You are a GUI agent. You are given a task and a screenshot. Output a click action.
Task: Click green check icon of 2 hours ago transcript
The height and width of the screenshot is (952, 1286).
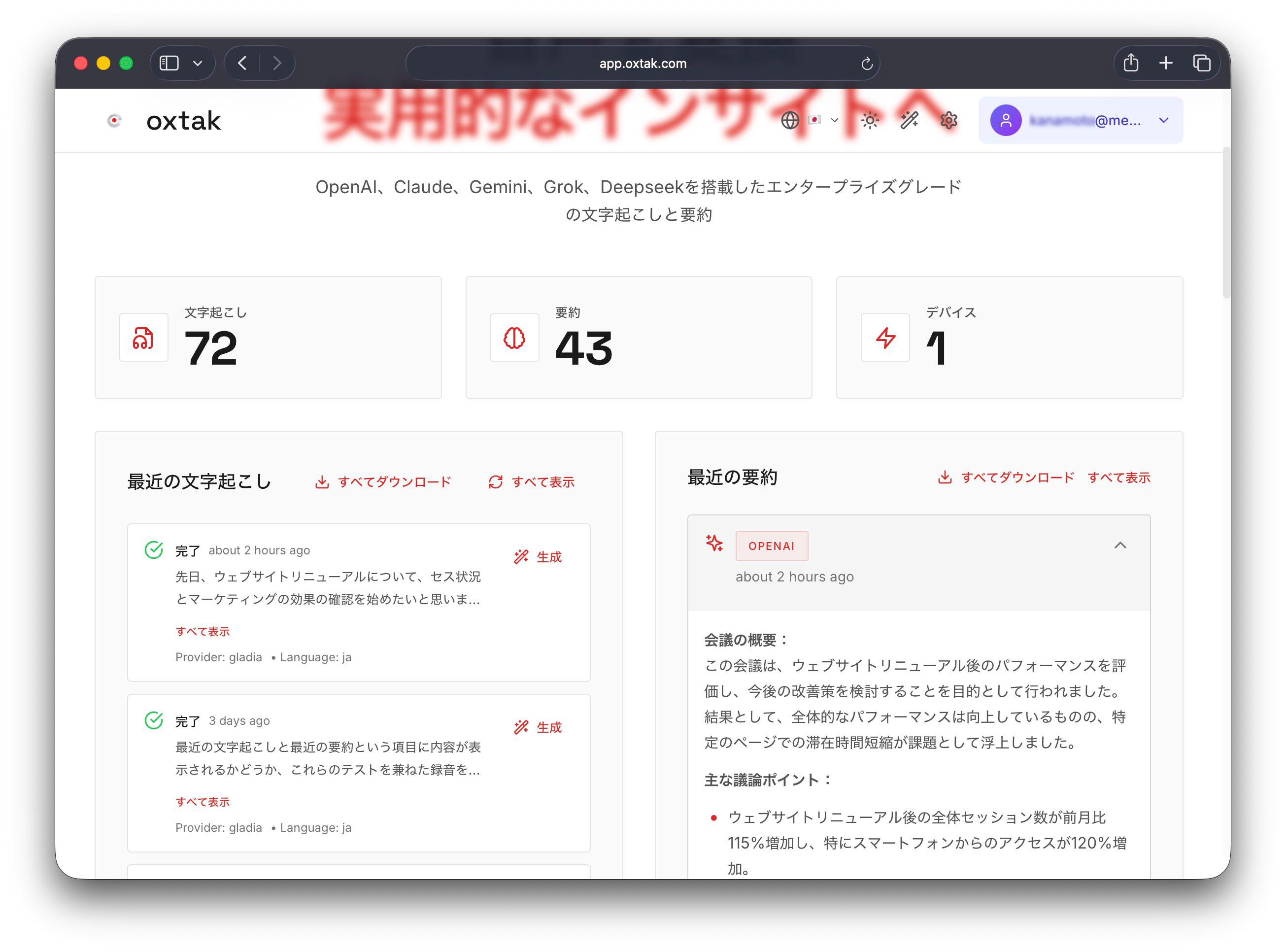[x=154, y=550]
